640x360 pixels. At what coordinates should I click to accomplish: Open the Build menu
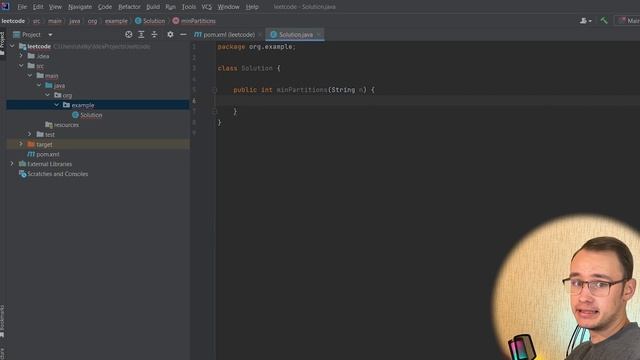(x=153, y=7)
